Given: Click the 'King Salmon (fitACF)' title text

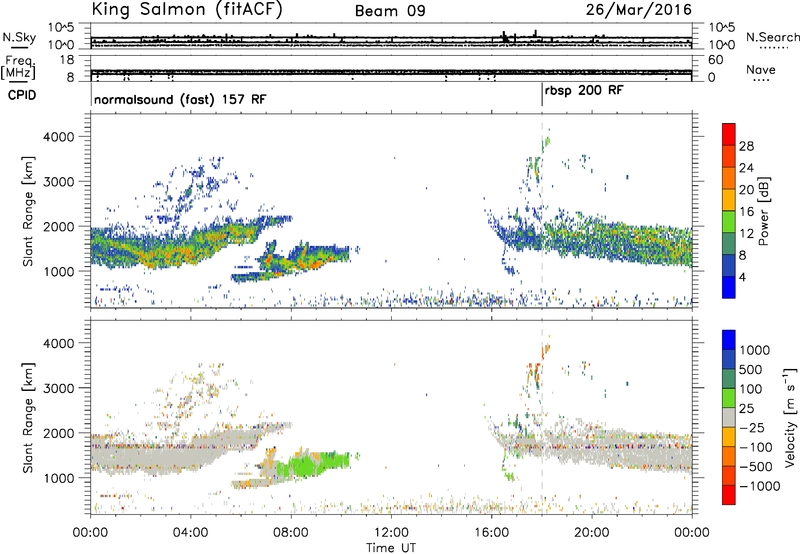Looking at the screenshot, I should tap(187, 9).
